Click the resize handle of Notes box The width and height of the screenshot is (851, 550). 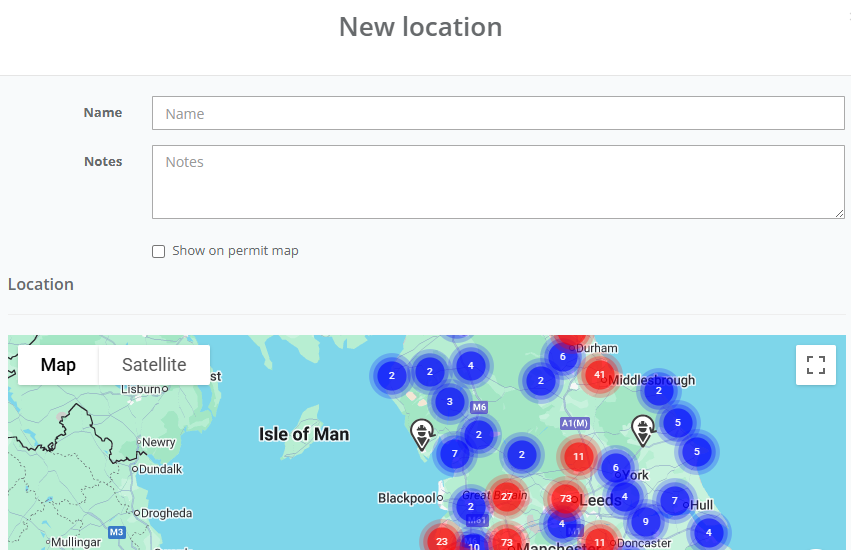840,213
